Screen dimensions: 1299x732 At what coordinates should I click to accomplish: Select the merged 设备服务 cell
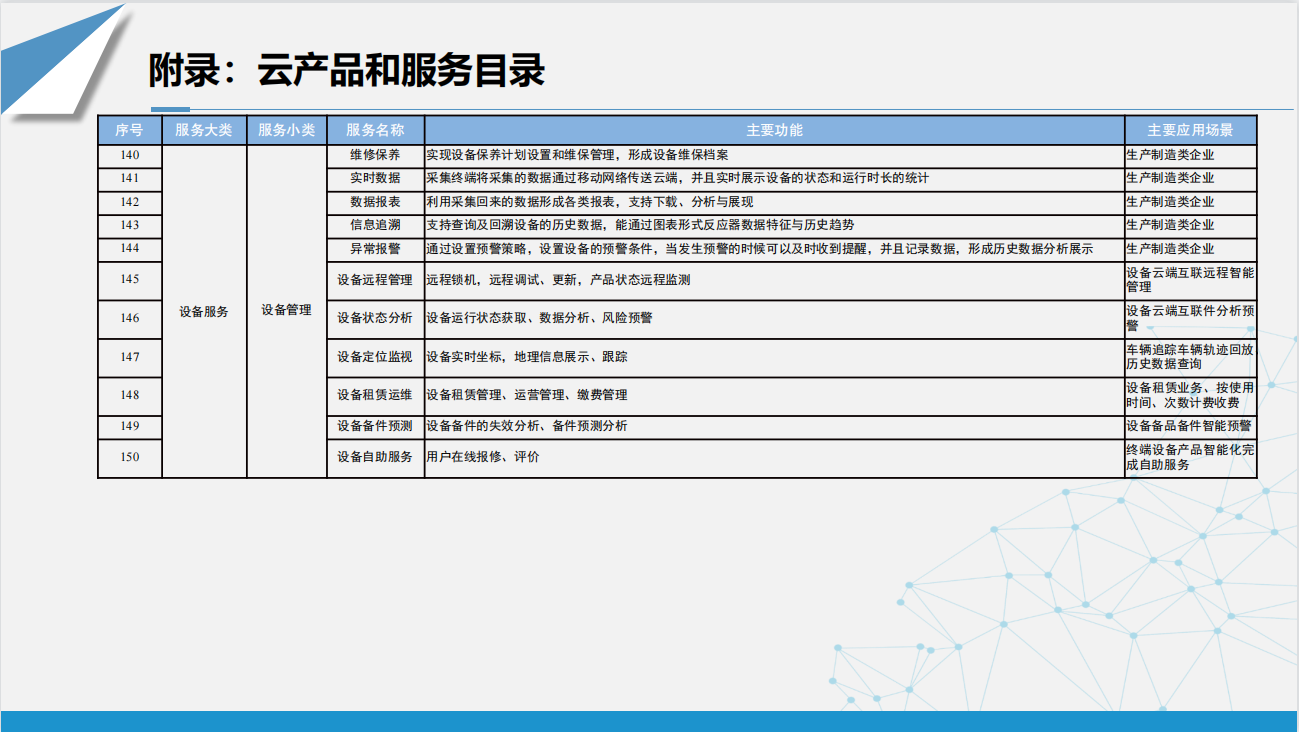(204, 311)
